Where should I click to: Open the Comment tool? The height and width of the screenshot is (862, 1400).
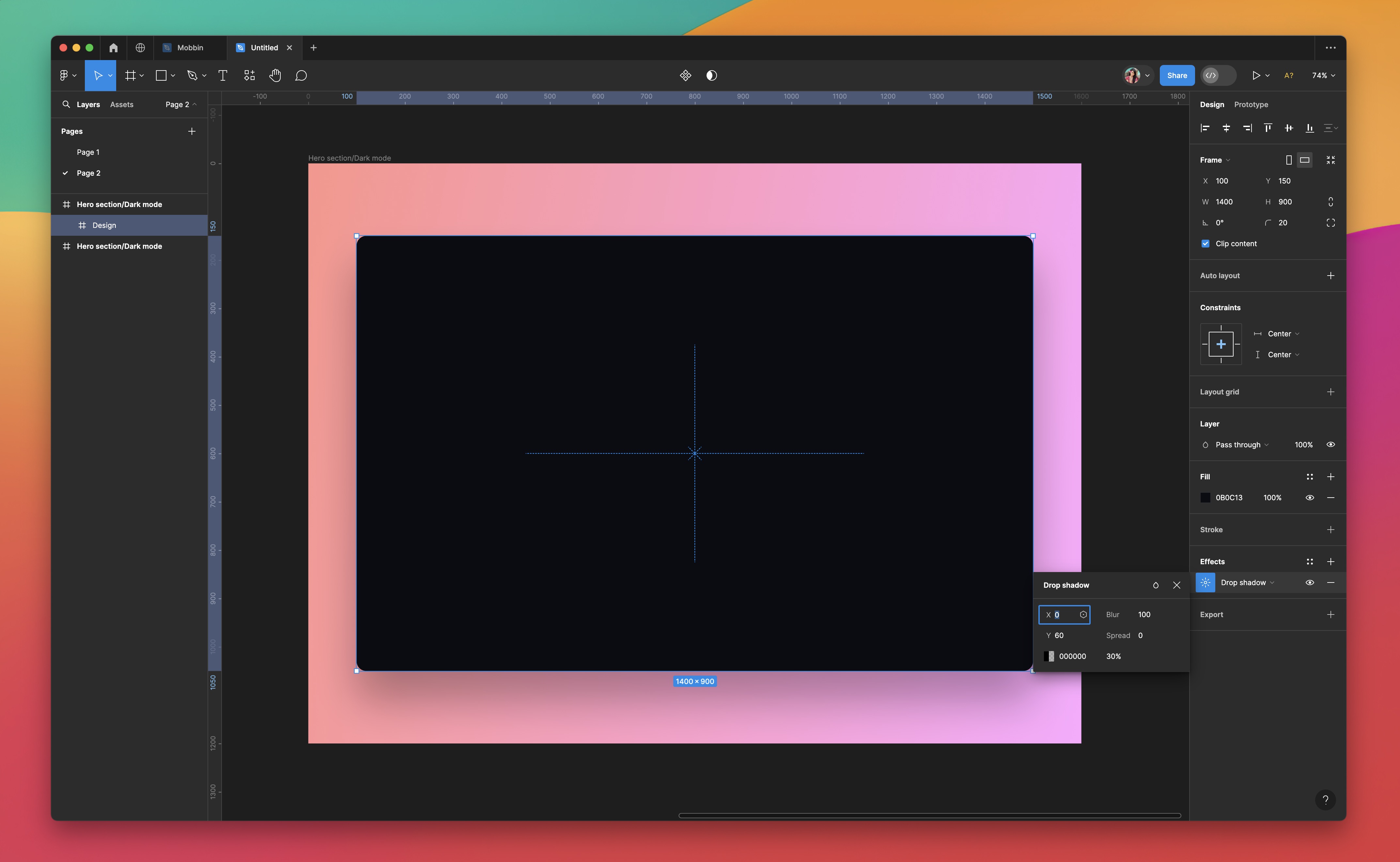click(x=301, y=75)
